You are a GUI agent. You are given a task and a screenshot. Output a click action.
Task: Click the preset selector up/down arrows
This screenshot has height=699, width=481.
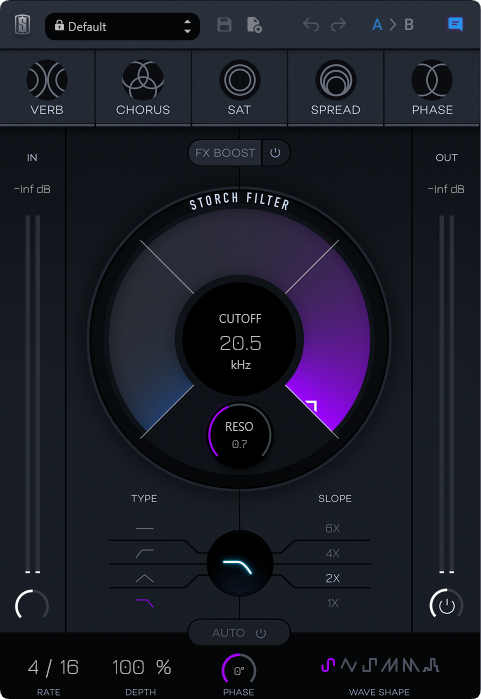[187, 26]
